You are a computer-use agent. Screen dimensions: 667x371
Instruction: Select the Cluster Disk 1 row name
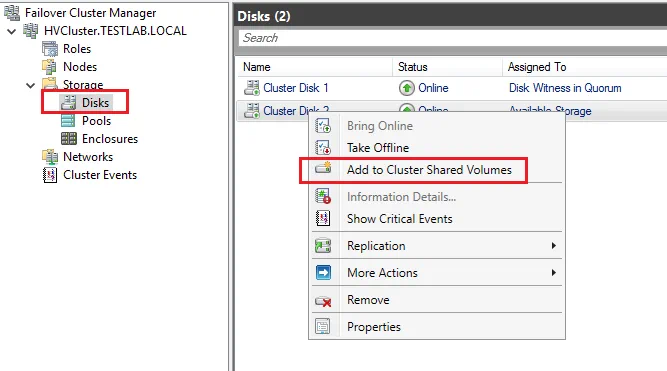click(296, 88)
